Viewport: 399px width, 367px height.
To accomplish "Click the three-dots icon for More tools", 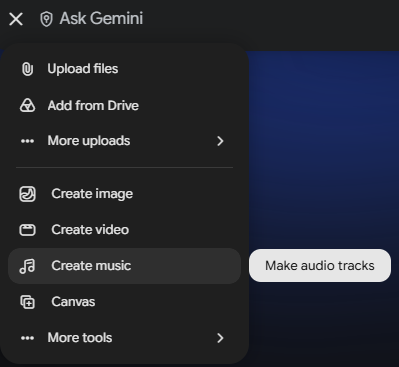I will tap(27, 338).
